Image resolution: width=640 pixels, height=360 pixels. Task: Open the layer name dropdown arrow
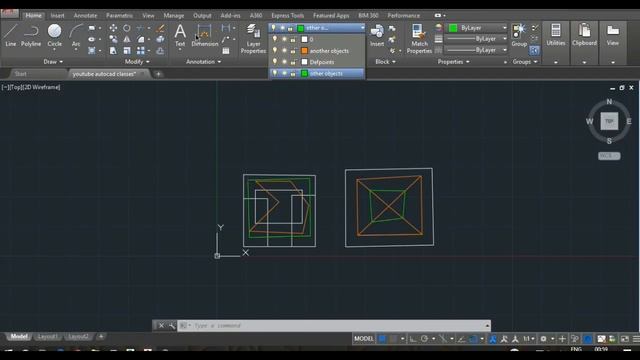pyautogui.click(x=362, y=28)
